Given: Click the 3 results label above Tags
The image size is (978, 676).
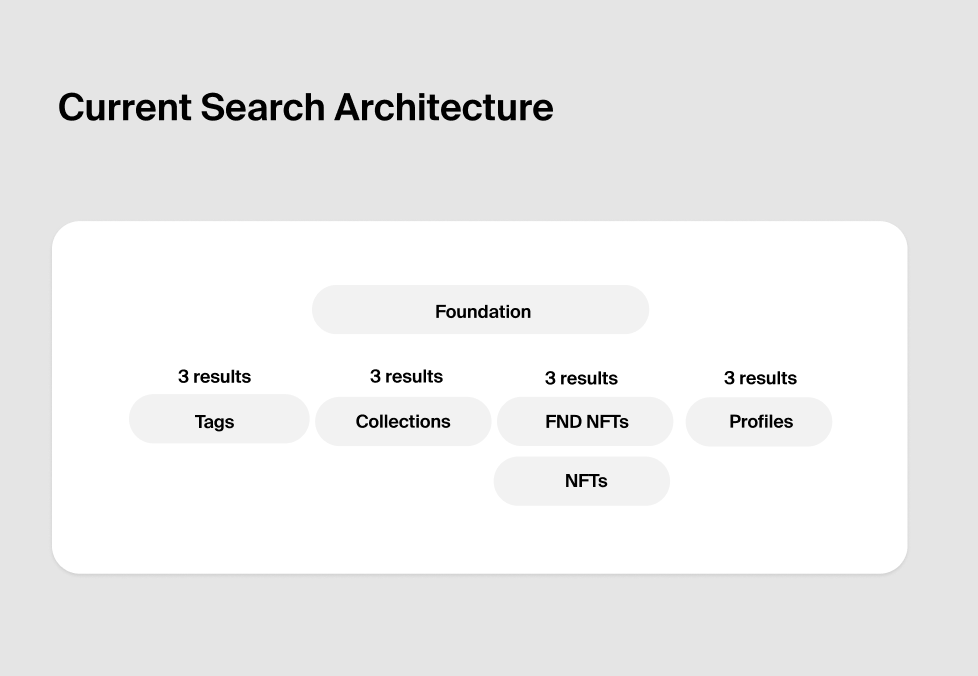Looking at the screenshot, I should [215, 377].
